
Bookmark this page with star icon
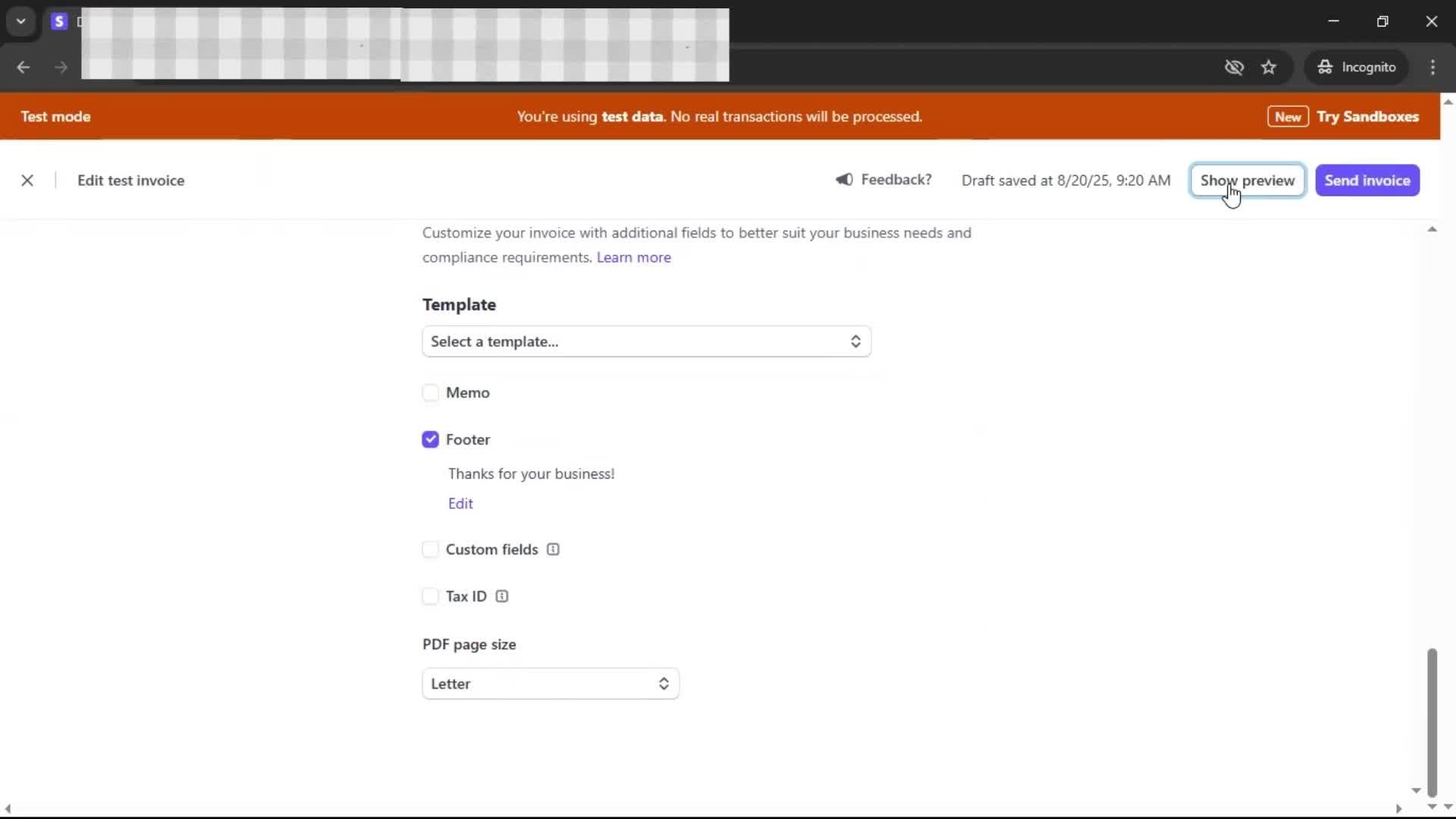1269,67
